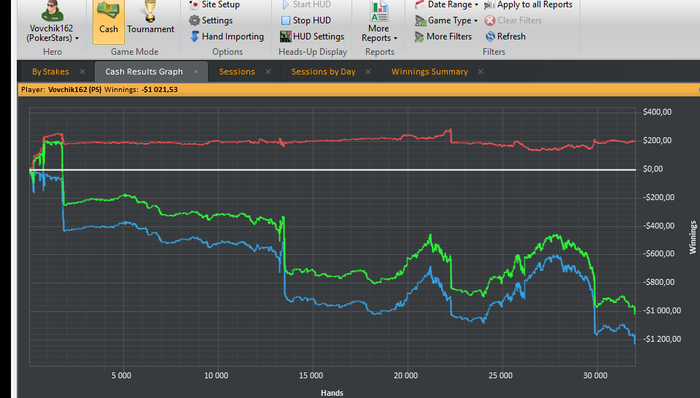The height and width of the screenshot is (398, 700).
Task: Close the Sessions by Day tab
Action: pos(368,72)
